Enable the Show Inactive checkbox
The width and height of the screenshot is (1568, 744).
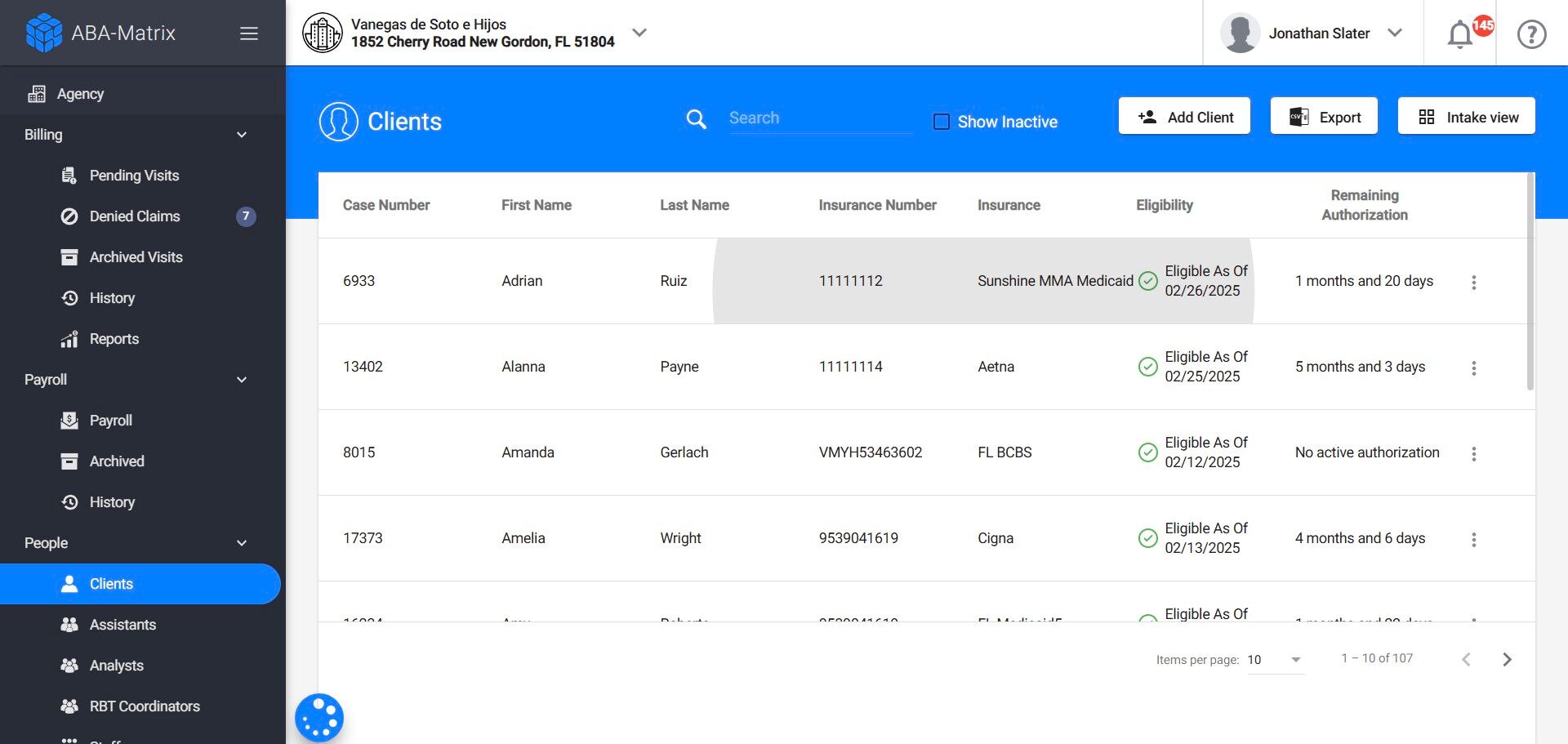click(x=942, y=122)
